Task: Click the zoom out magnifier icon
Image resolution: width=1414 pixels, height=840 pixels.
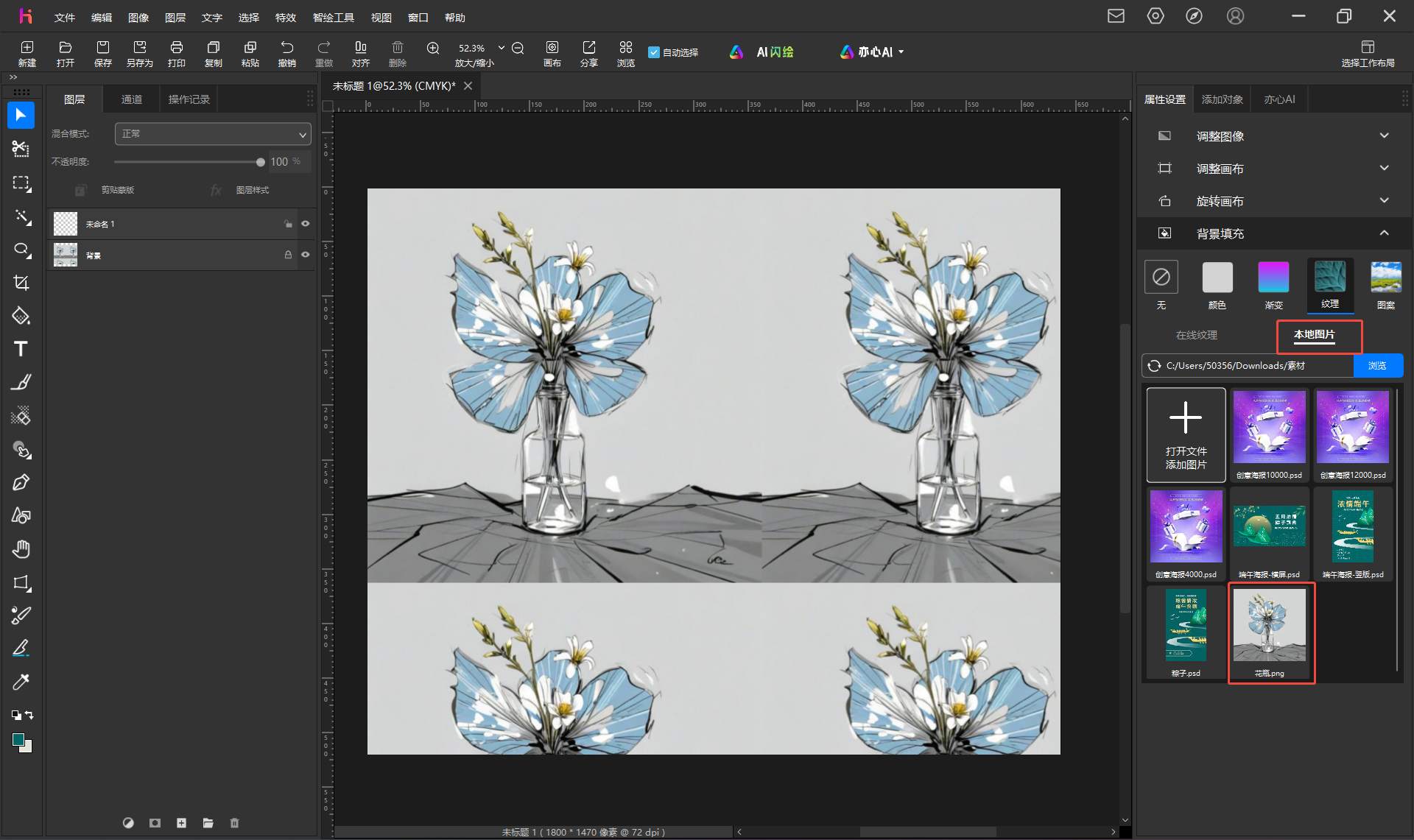Action: pos(518,49)
